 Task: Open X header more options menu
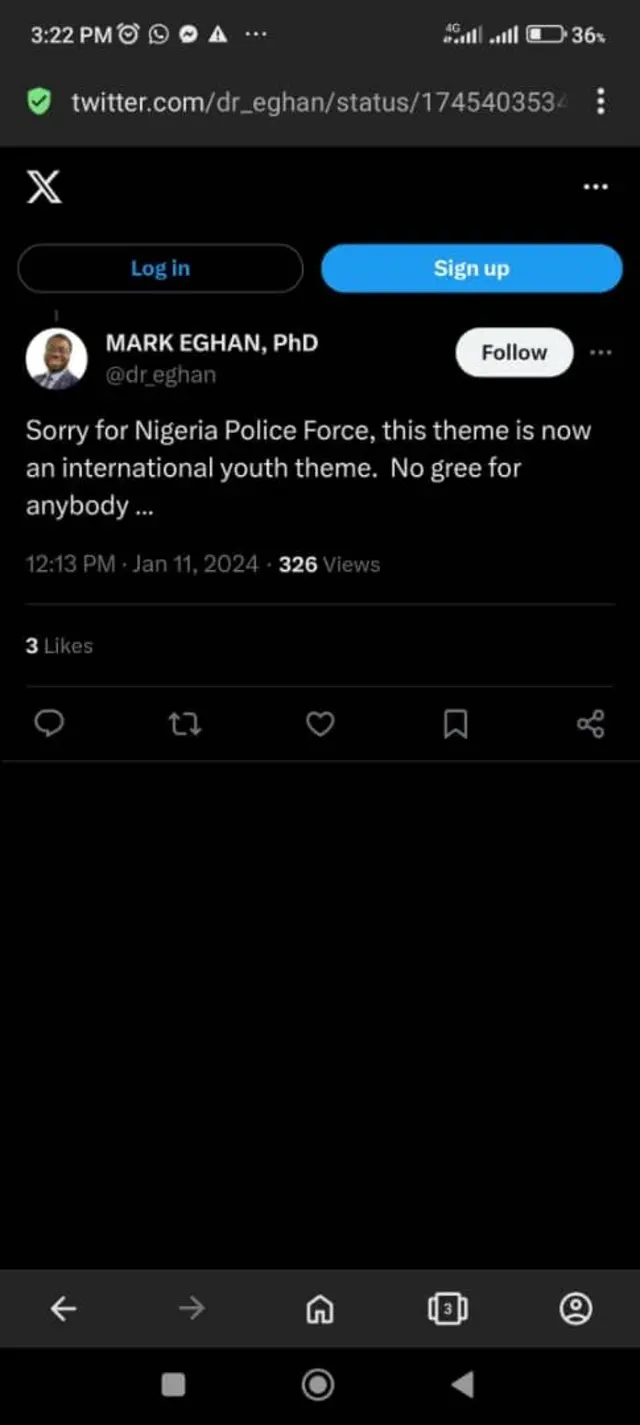tap(595, 187)
